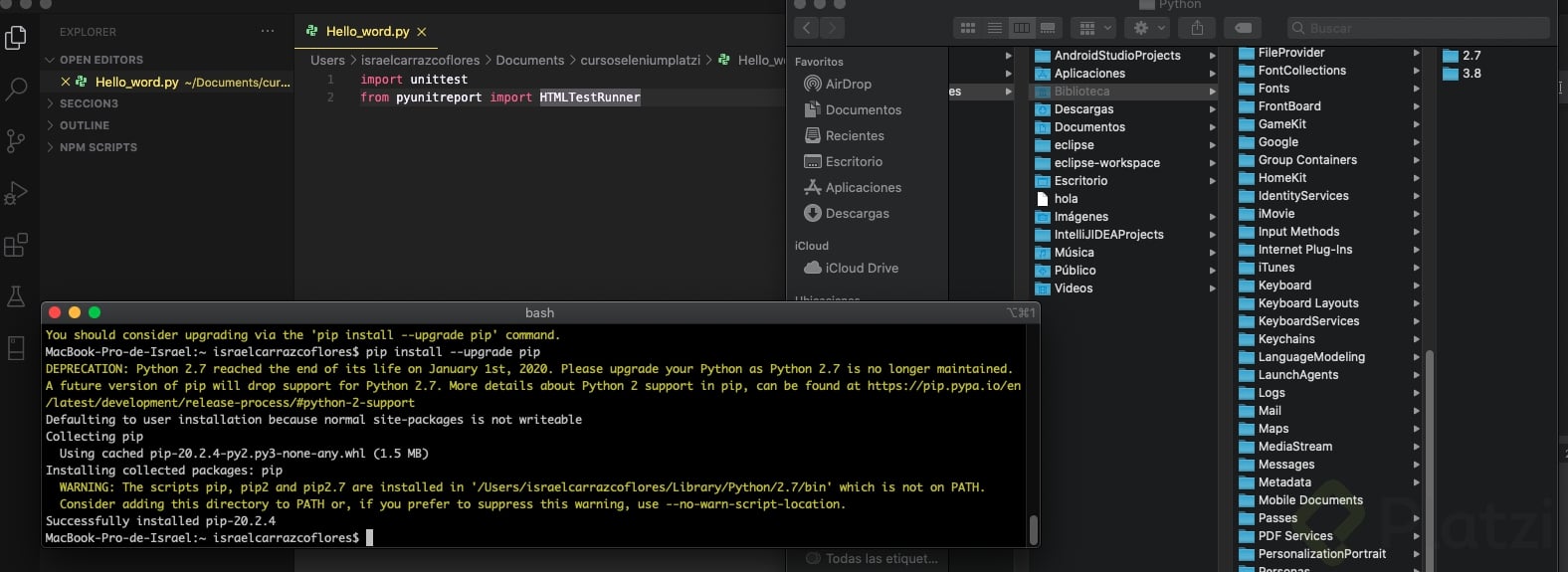Open the Finder action gear dropdown
Image resolution: width=1568 pixels, height=572 pixels.
point(1149,28)
